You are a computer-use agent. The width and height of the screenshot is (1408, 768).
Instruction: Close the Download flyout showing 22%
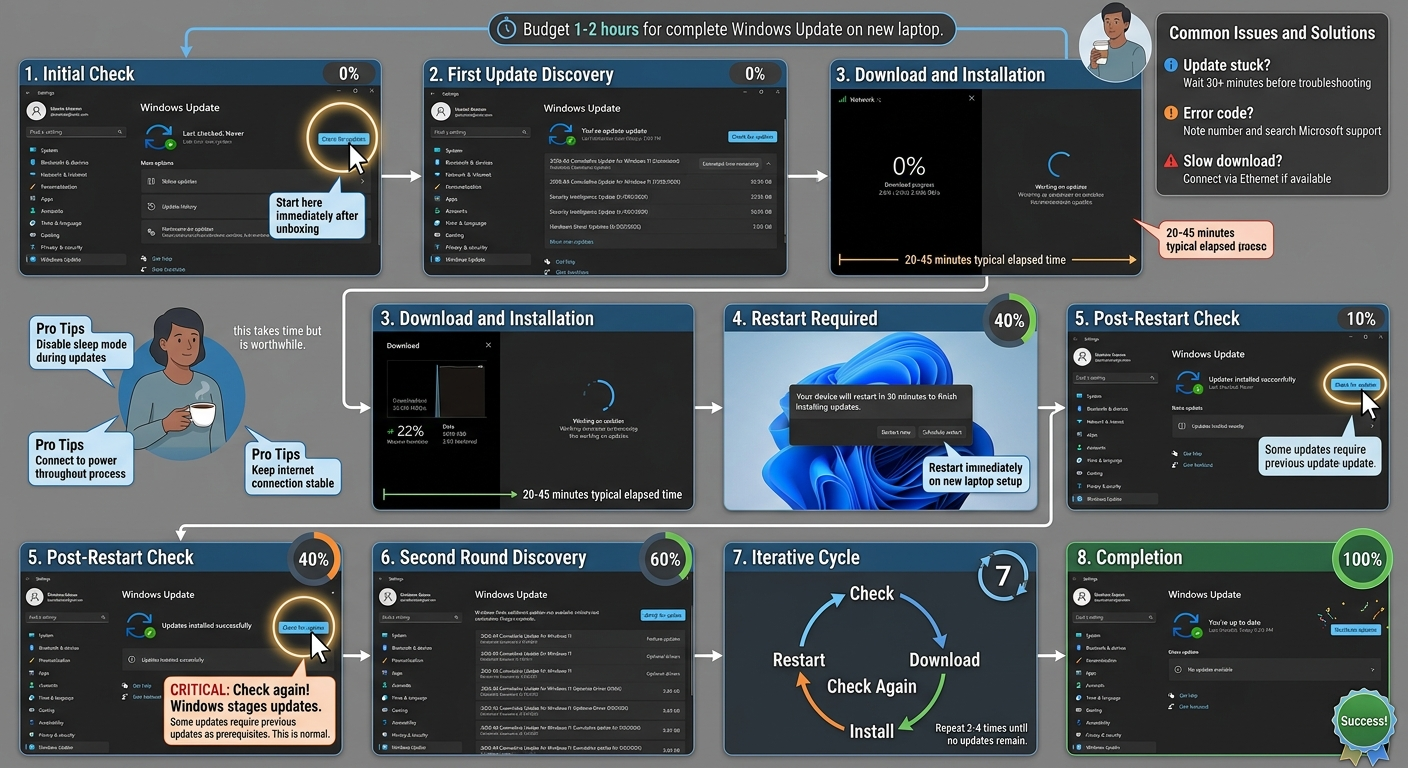[x=488, y=345]
